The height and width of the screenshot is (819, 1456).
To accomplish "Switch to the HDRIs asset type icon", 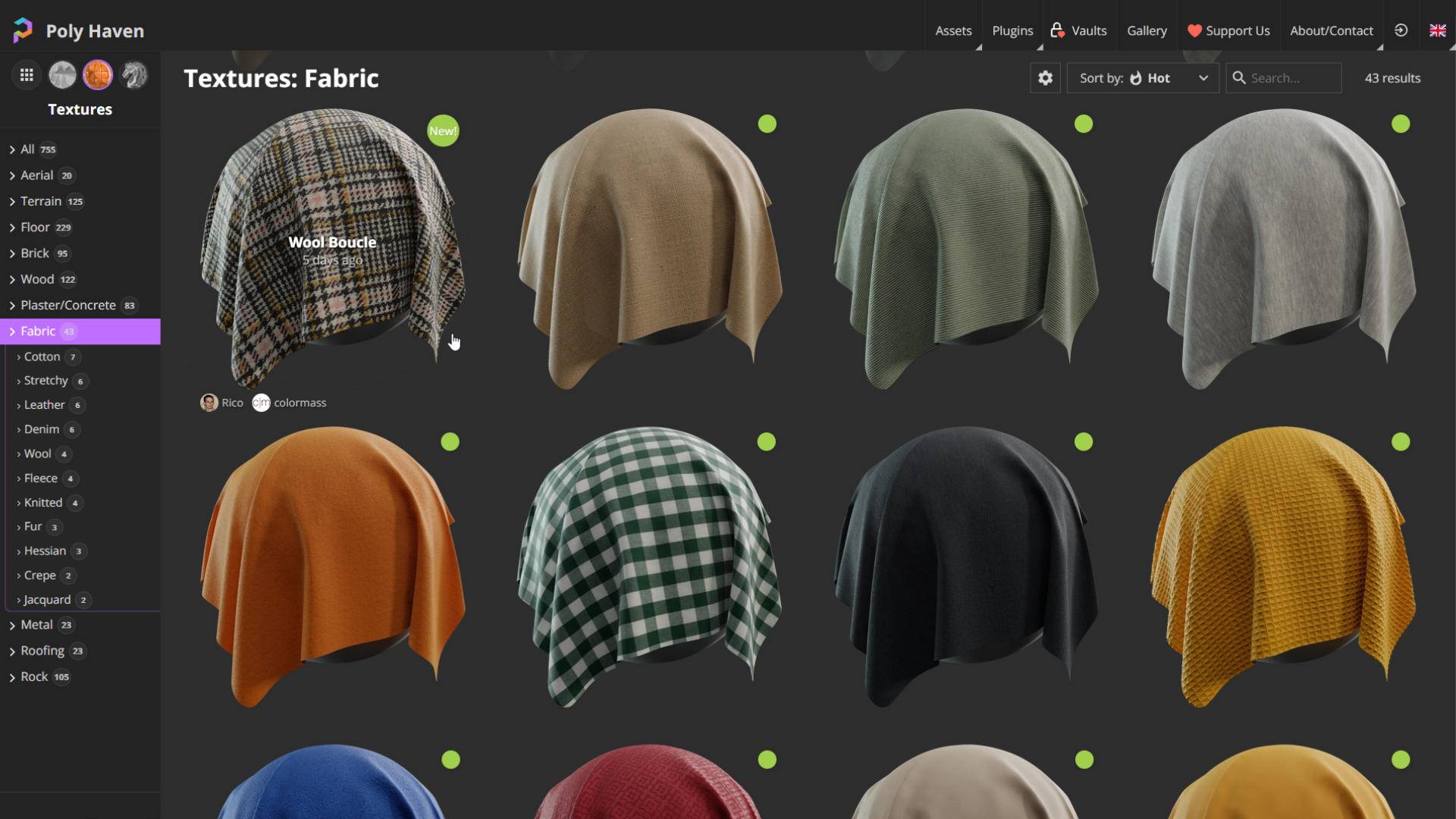I will (x=62, y=75).
